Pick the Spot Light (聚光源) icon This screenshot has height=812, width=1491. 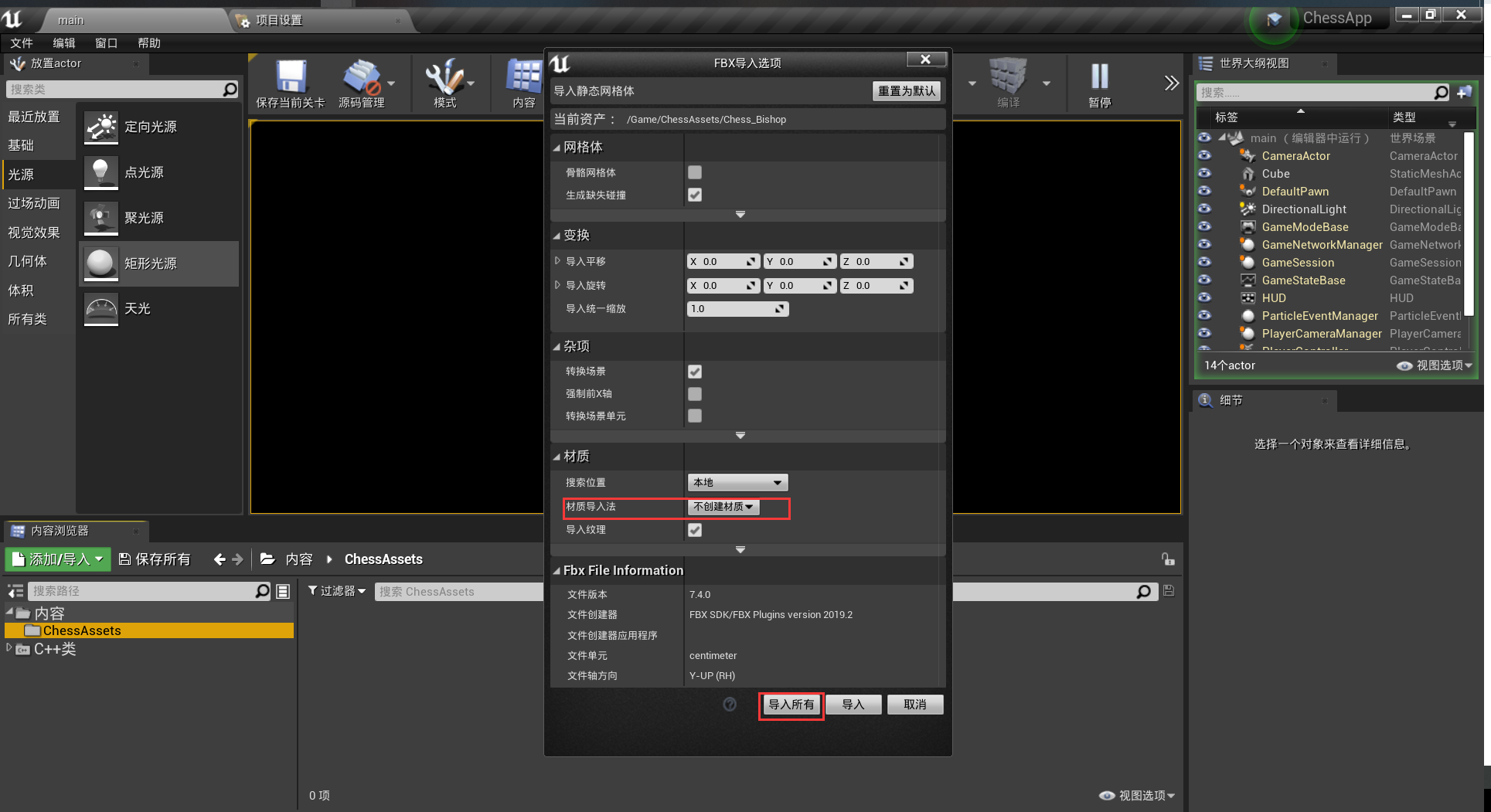(x=101, y=219)
